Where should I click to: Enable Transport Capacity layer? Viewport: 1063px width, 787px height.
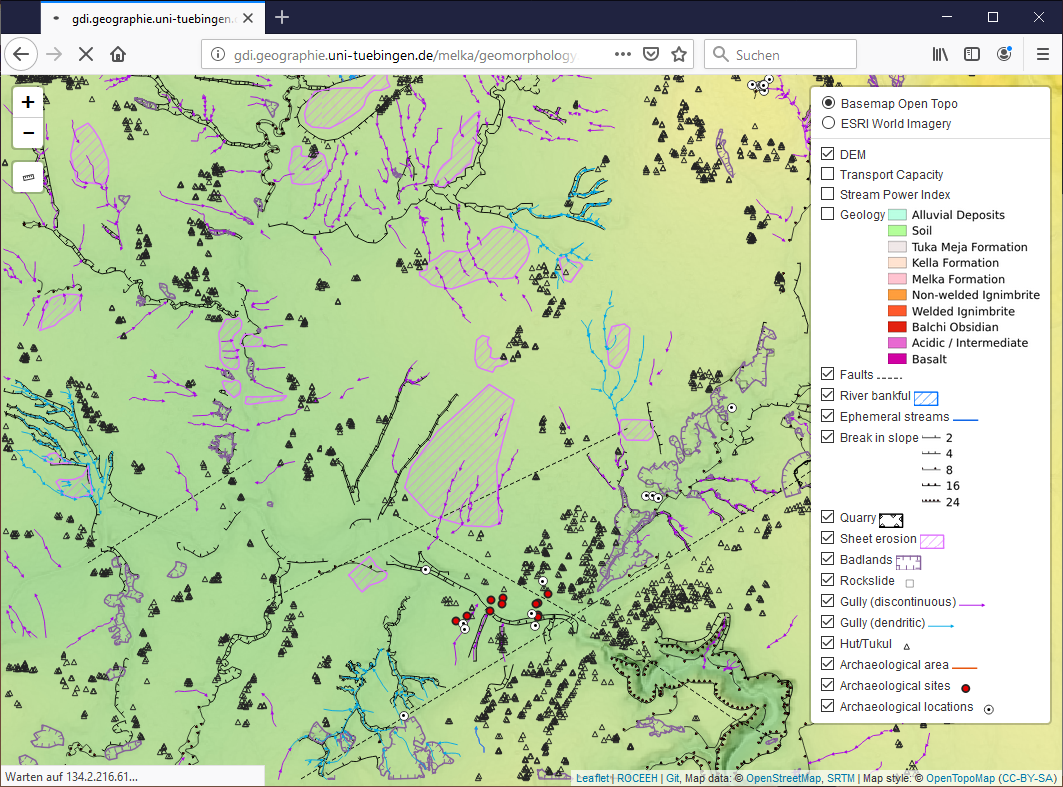827,174
